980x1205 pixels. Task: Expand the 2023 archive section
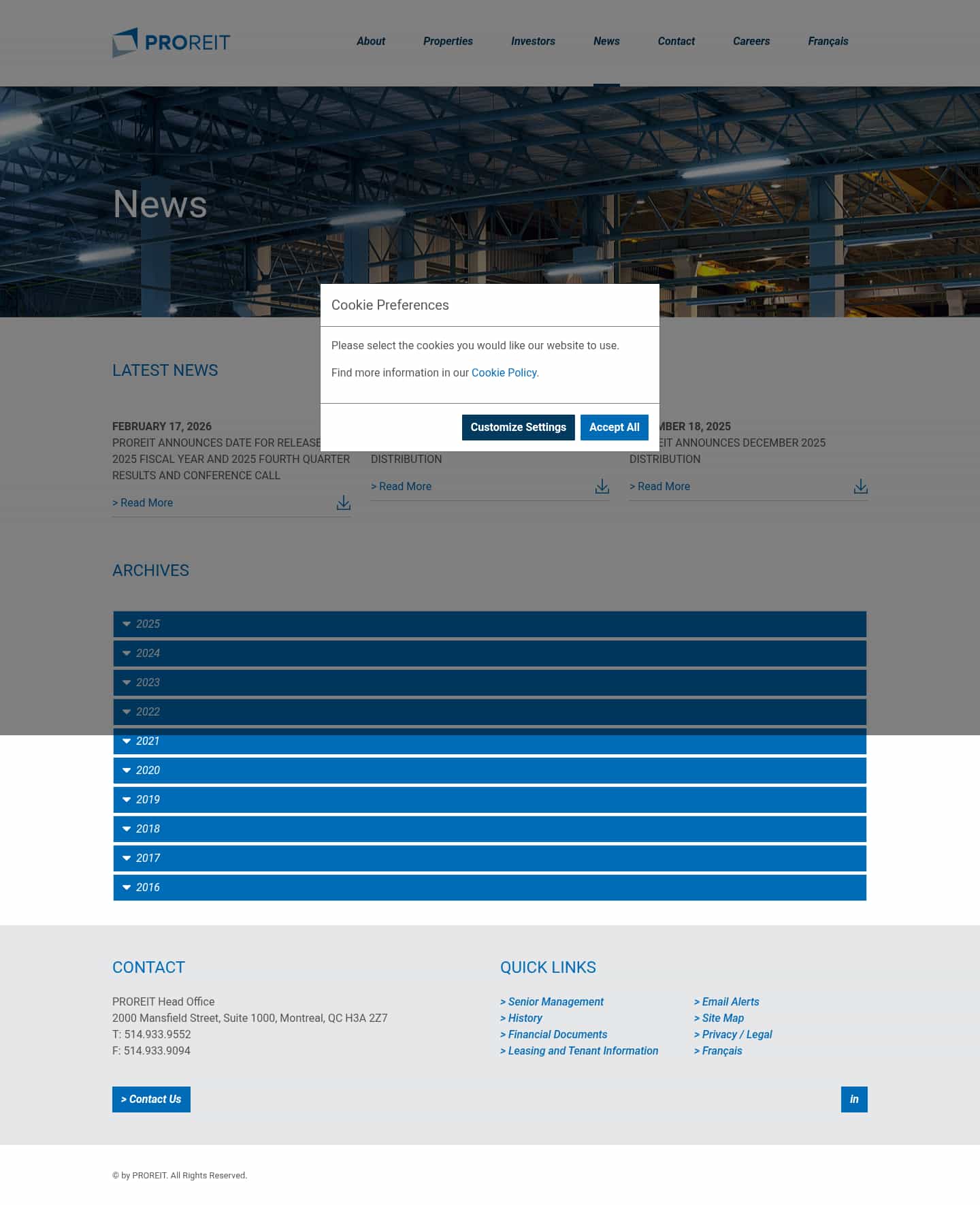tap(490, 683)
